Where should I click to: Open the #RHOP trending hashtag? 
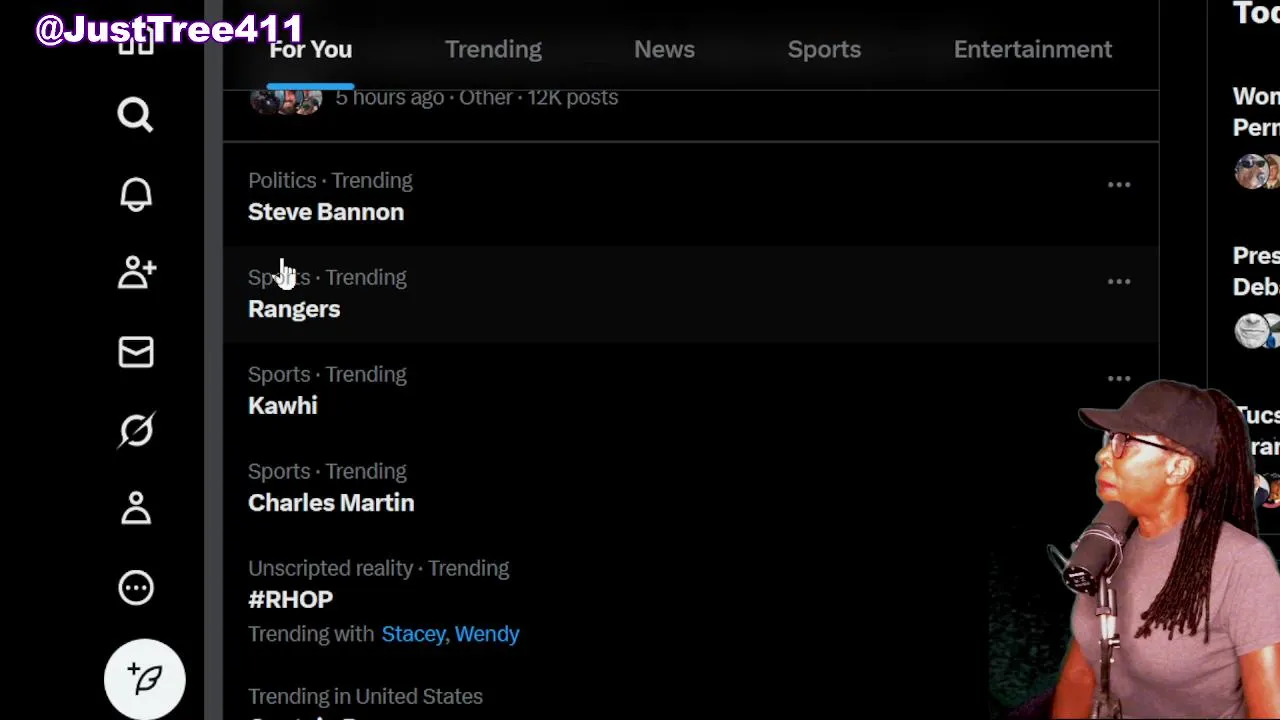point(290,600)
